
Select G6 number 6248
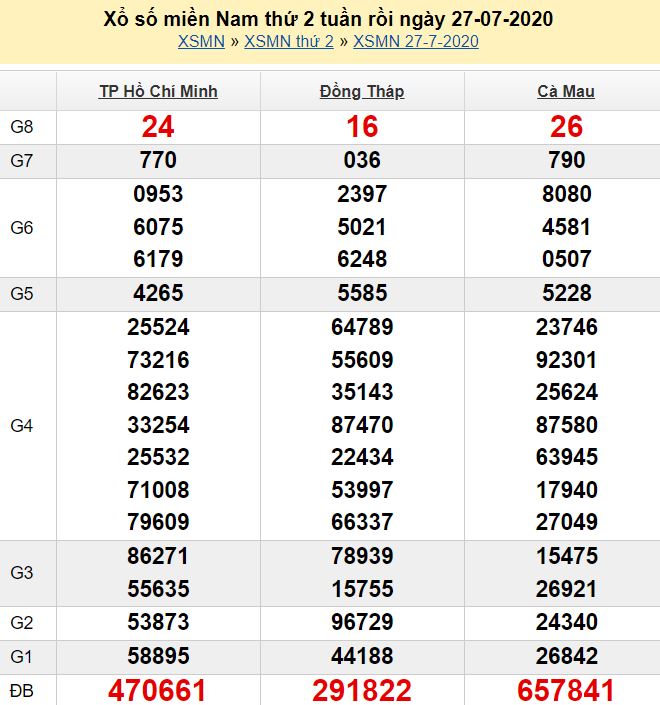coord(362,259)
